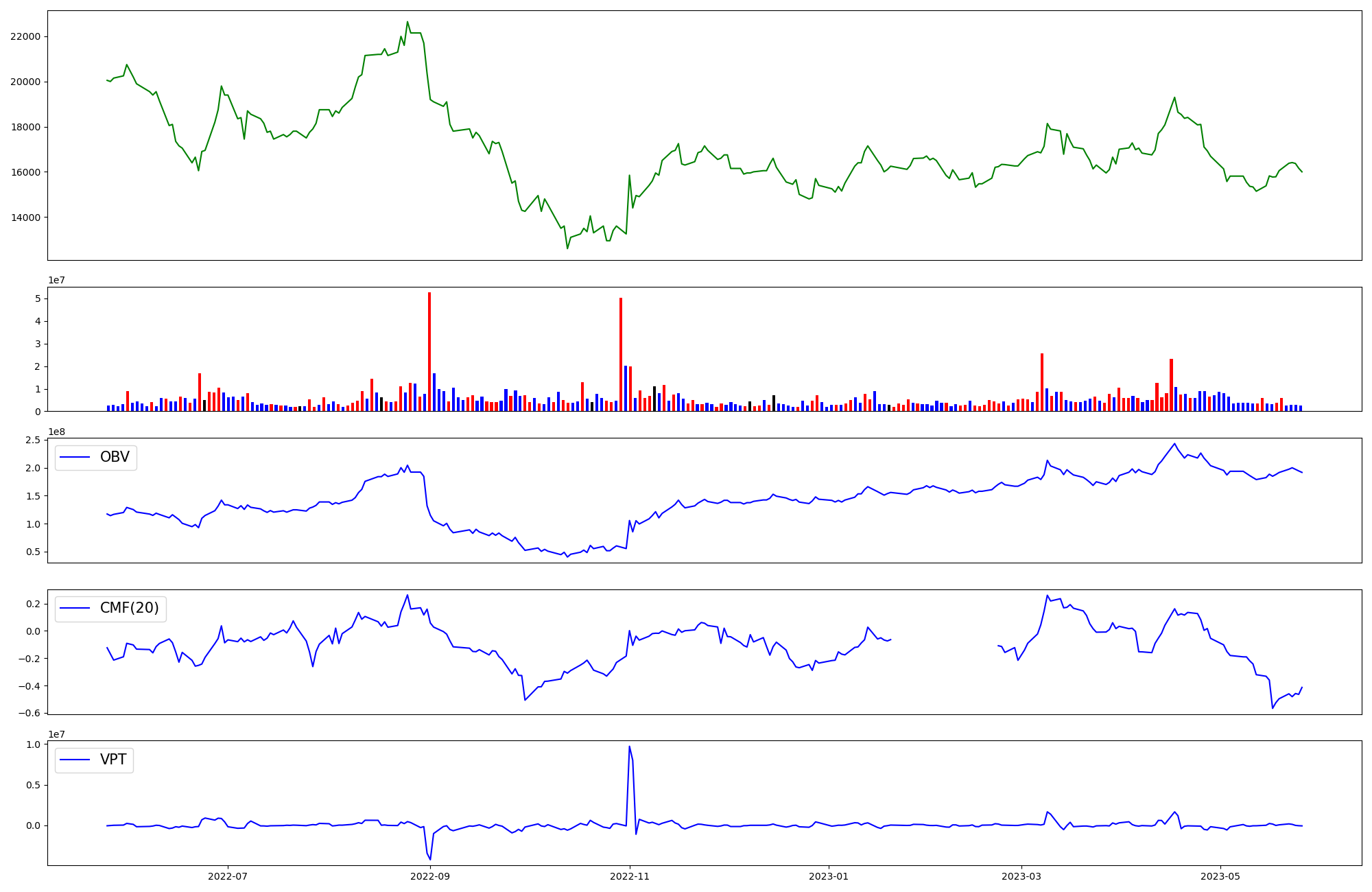Click the lowest trough of the green price line
The height and width of the screenshot is (892, 1372).
[567, 248]
